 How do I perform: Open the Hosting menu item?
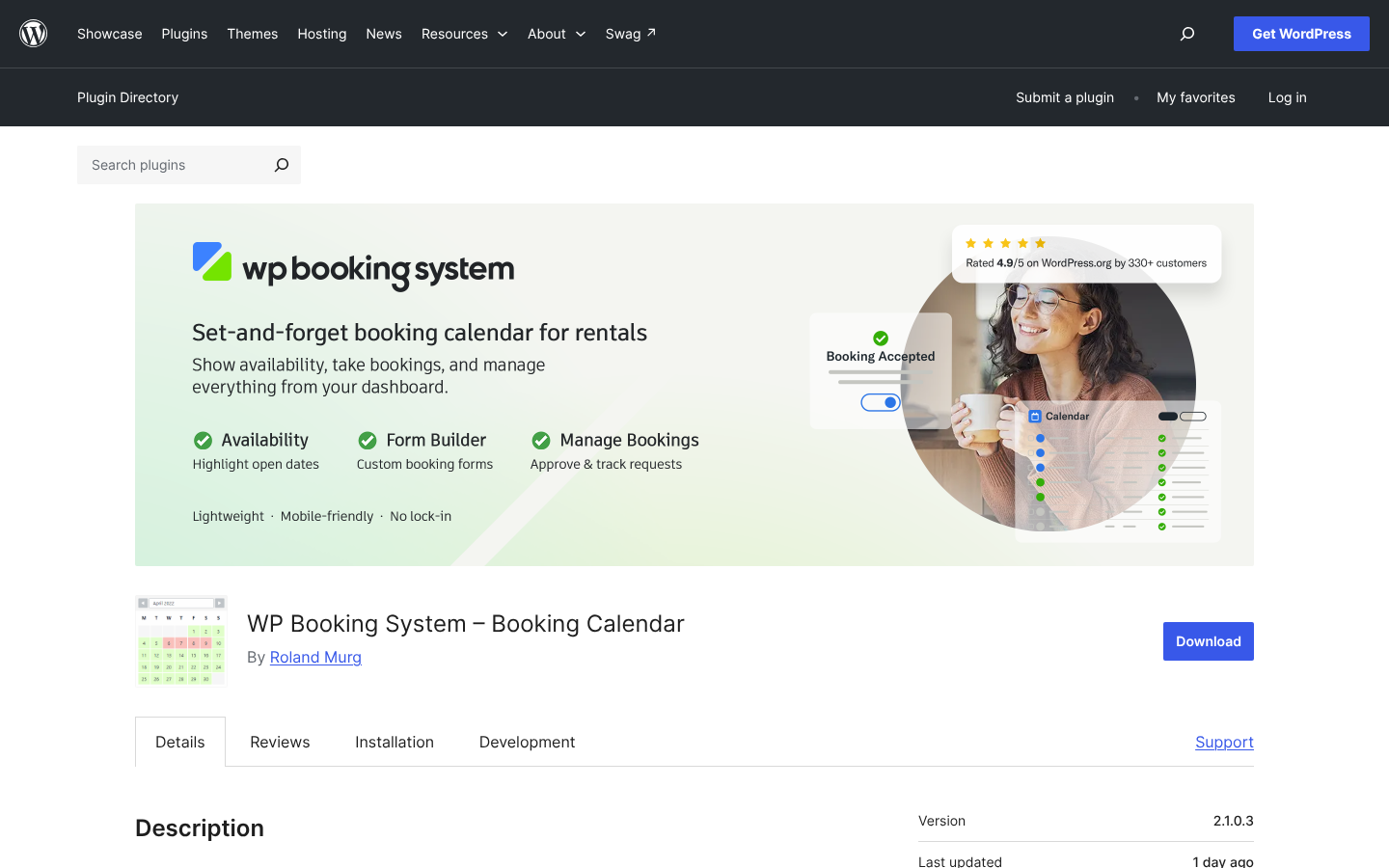tap(322, 34)
